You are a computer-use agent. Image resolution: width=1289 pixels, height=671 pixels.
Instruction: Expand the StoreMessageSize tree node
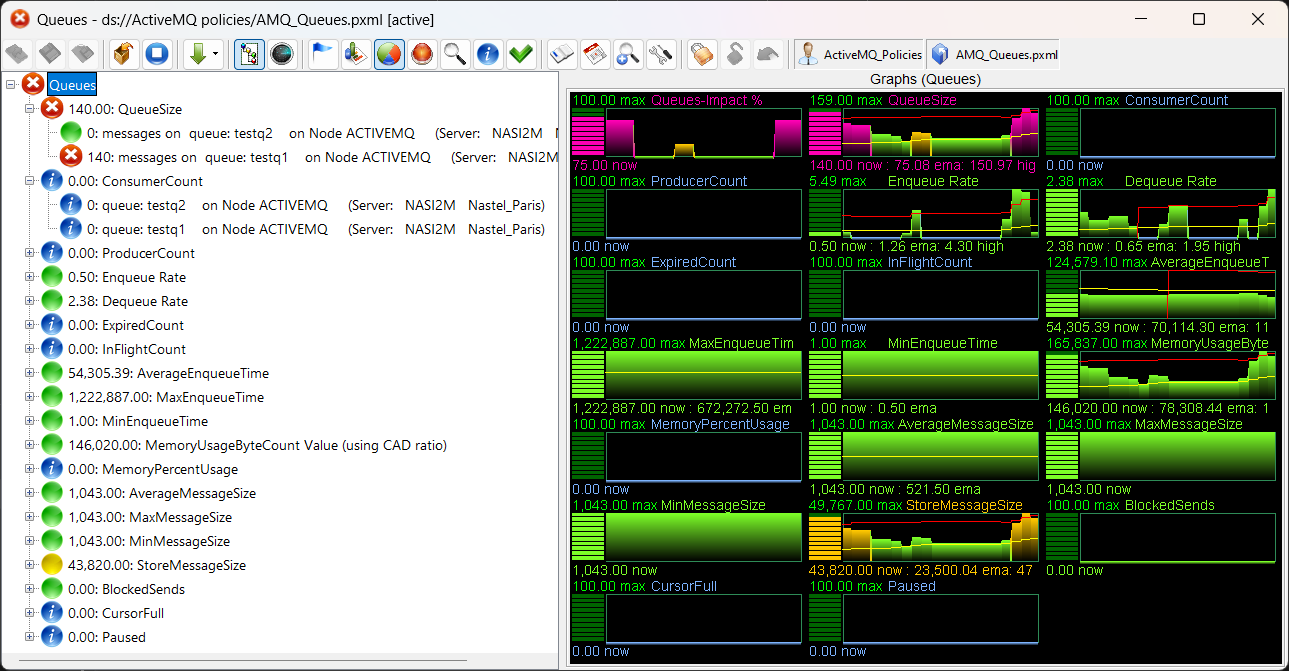tap(29, 565)
